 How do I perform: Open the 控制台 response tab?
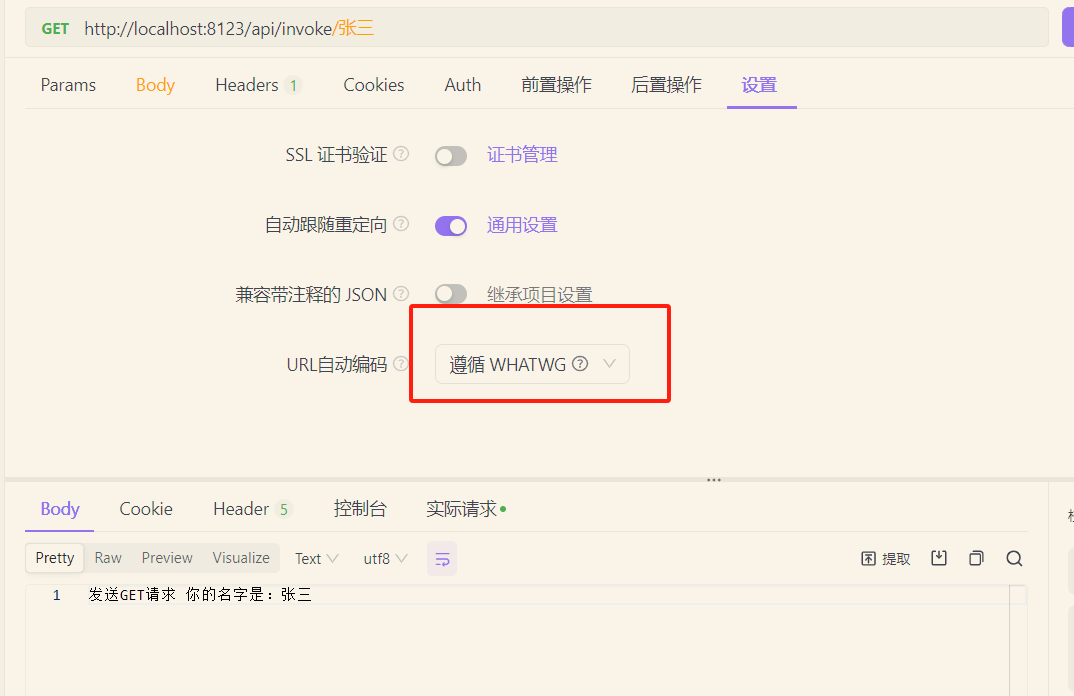pyautogui.click(x=360, y=509)
